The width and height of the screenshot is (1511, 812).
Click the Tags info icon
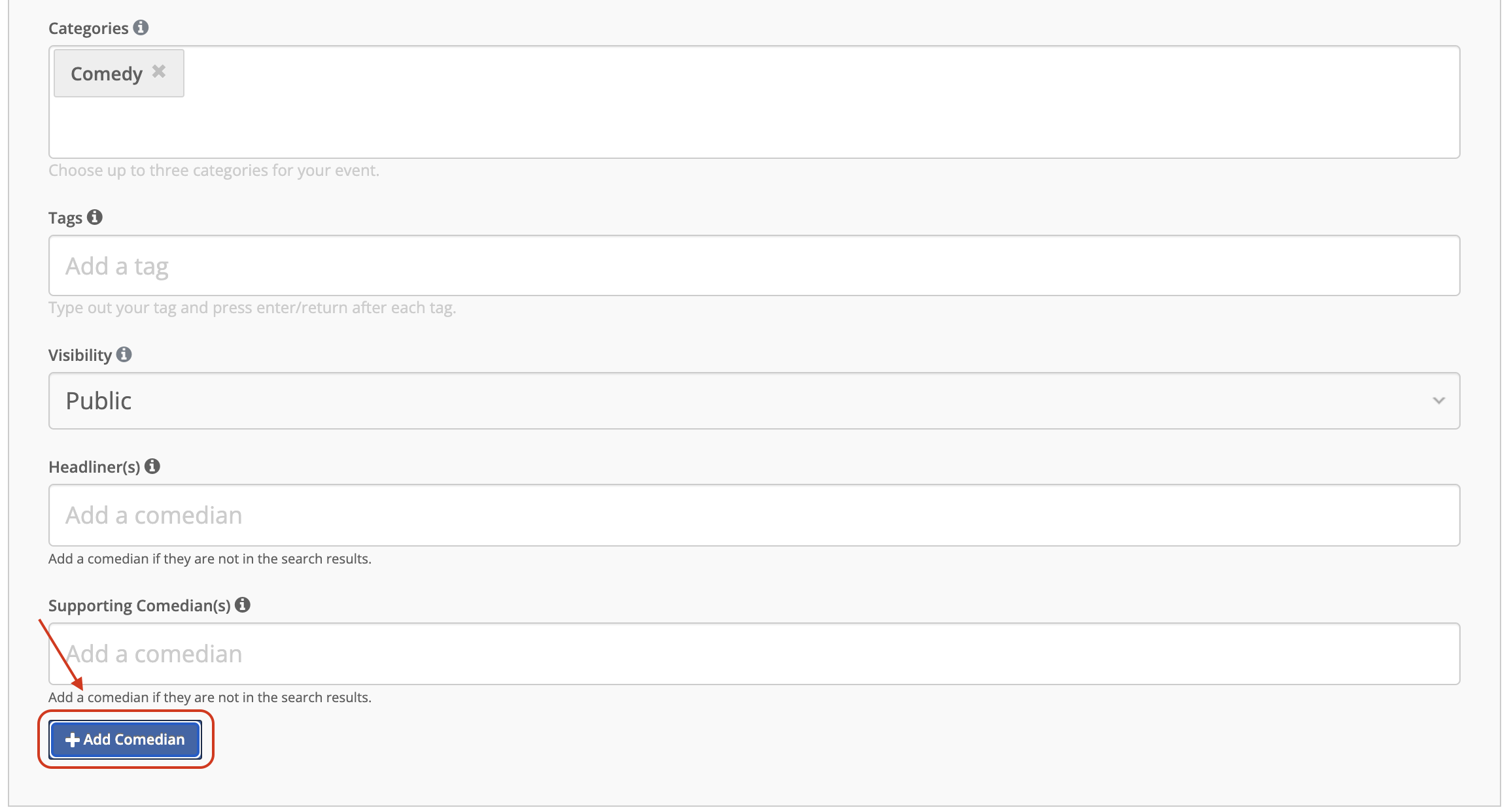pyautogui.click(x=95, y=217)
